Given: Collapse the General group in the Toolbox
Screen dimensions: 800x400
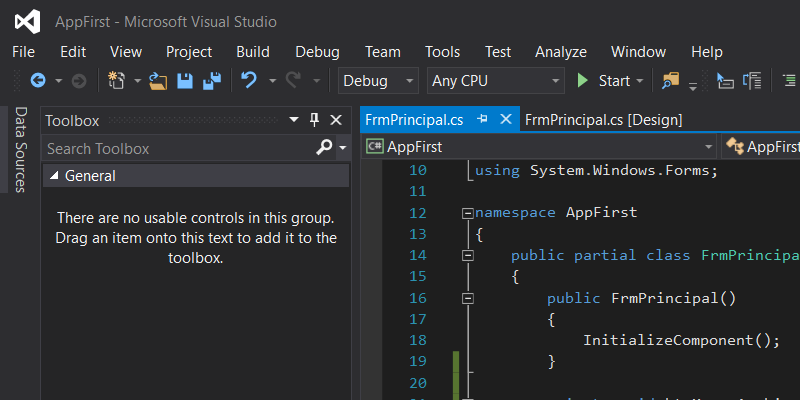Looking at the screenshot, I should [x=53, y=176].
